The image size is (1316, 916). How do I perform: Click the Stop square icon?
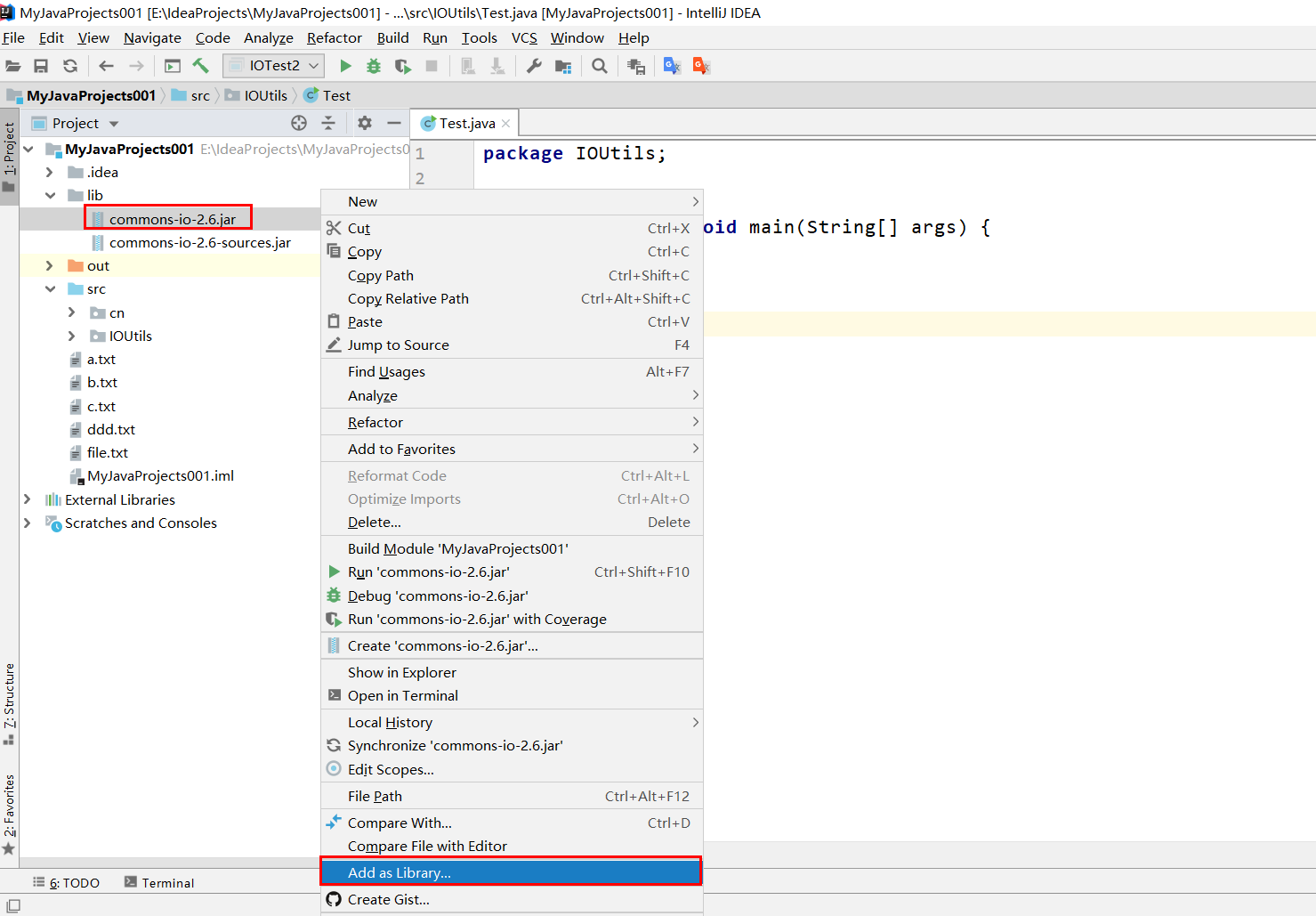click(x=432, y=66)
